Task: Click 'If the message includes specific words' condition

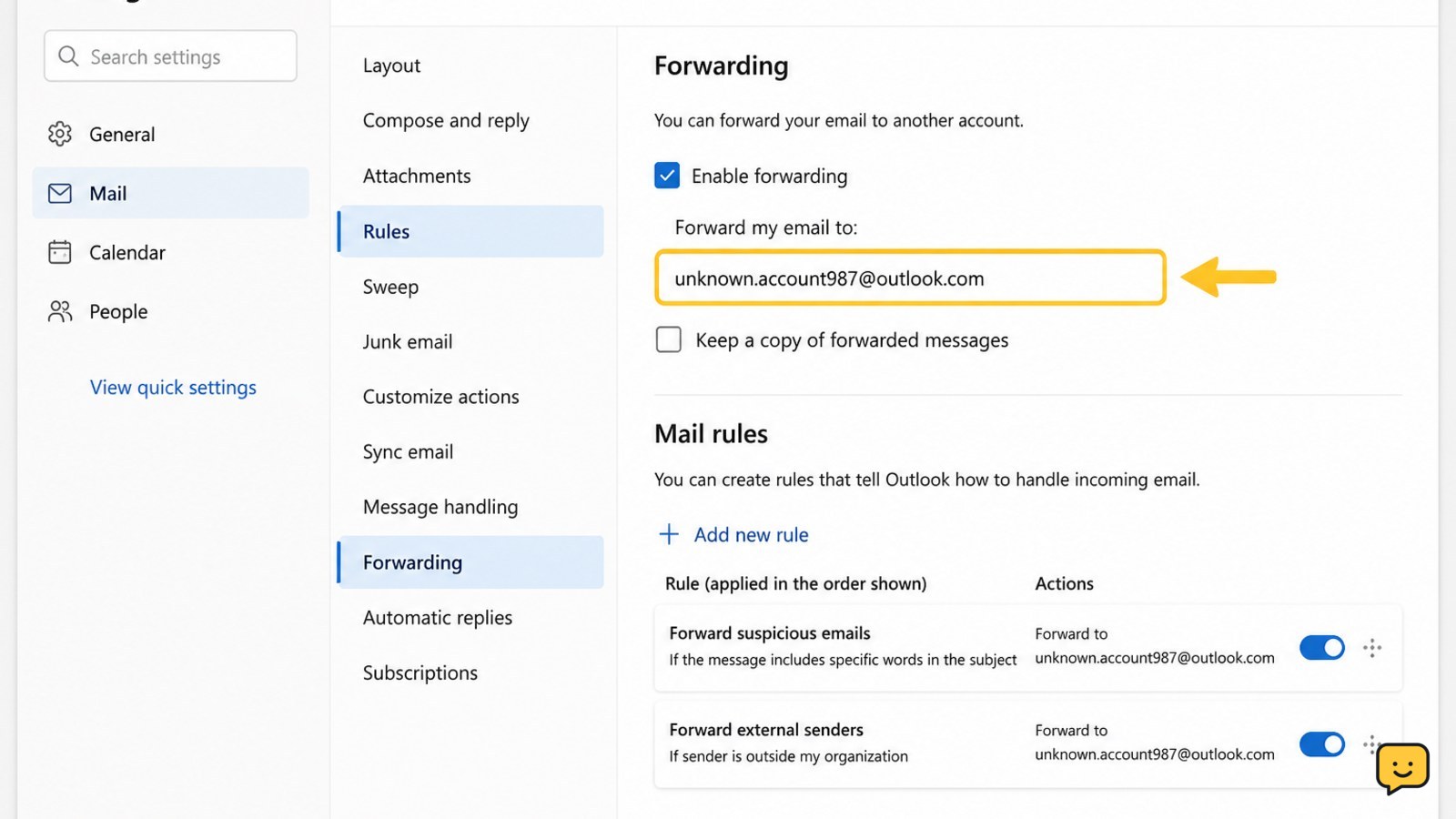Action: tap(843, 660)
